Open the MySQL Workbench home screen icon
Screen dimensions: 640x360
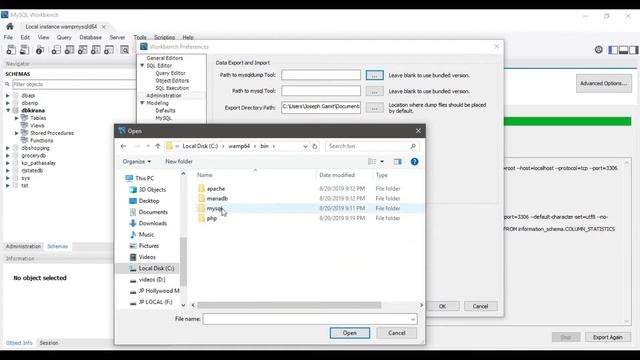coord(10,26)
